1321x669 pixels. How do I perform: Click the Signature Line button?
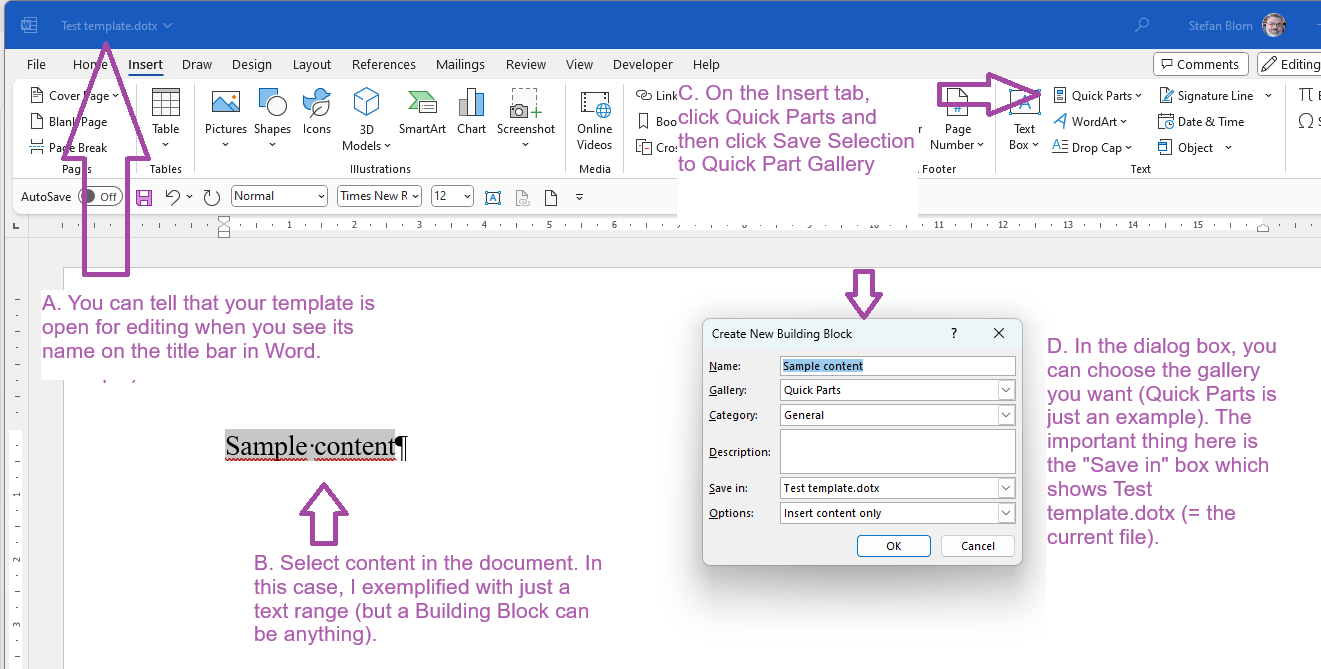pyautogui.click(x=1206, y=96)
